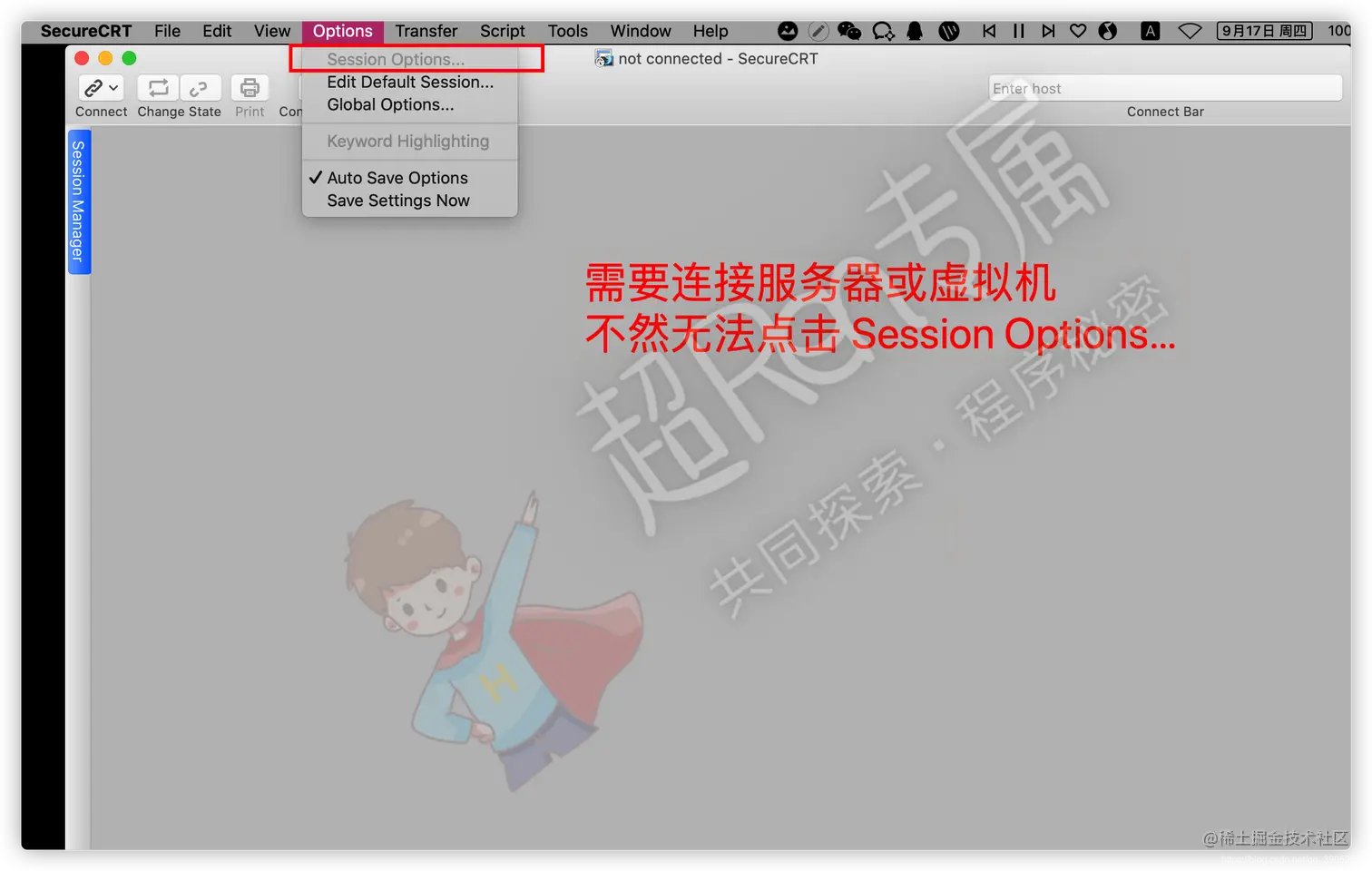
Task: Click the input method A icon
Action: point(1150,31)
